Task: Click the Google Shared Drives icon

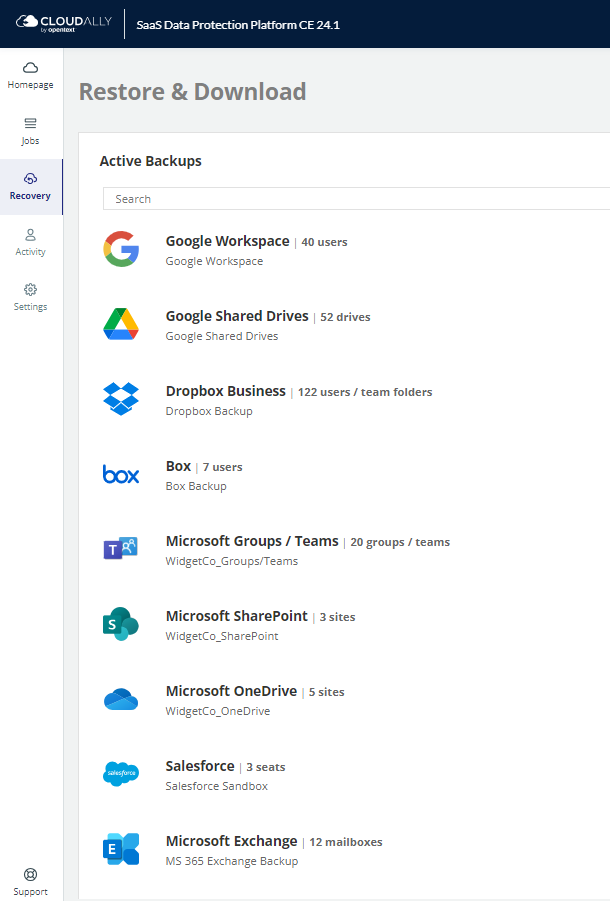Action: pyautogui.click(x=121, y=324)
